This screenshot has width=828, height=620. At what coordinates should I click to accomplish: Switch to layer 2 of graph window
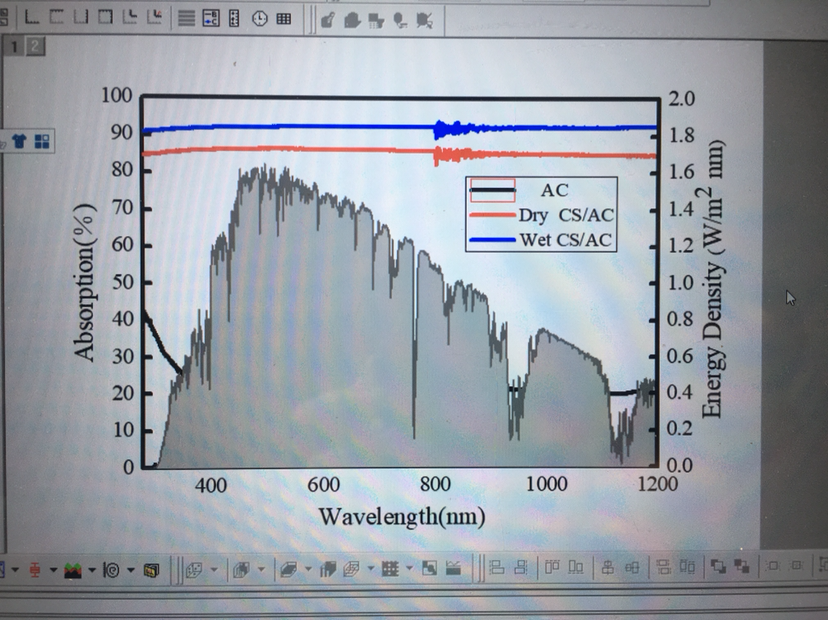coord(35,46)
